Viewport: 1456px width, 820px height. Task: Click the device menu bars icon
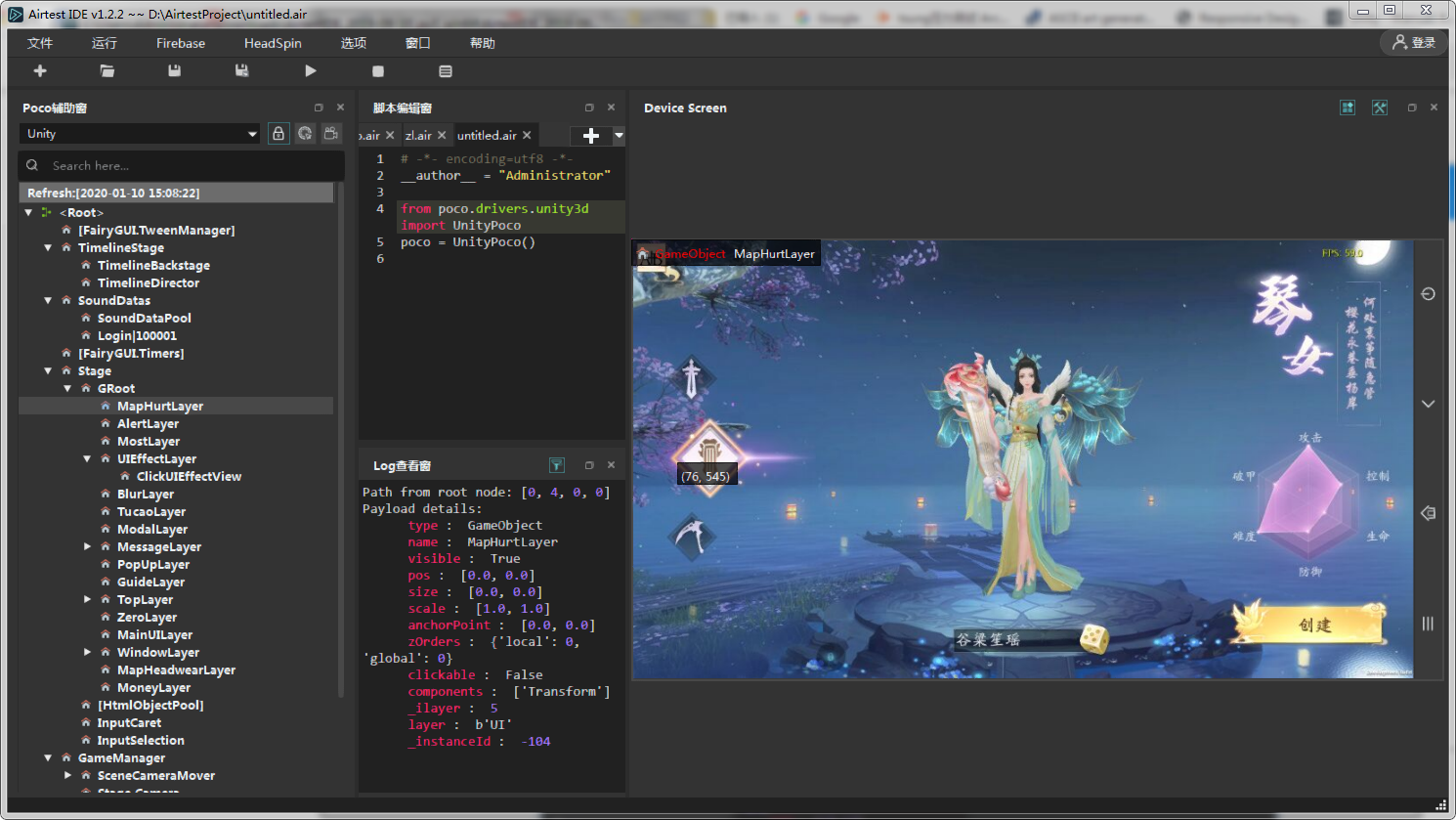[1428, 624]
